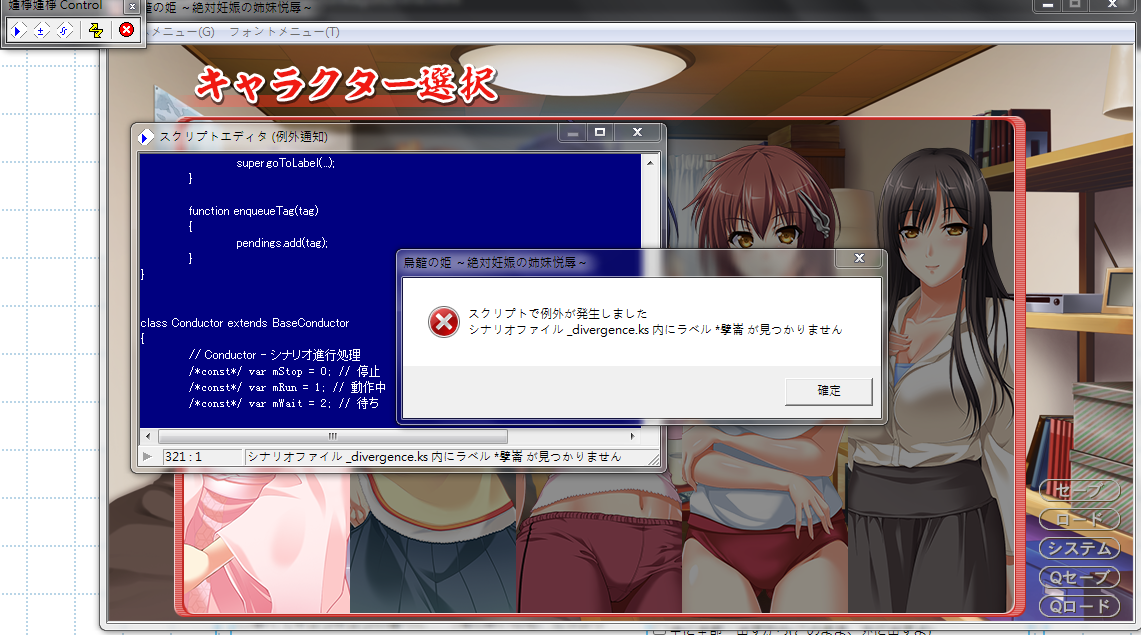Click the blue play arrow in Control toolbar
This screenshot has height=635, width=1141.
(x=18, y=30)
